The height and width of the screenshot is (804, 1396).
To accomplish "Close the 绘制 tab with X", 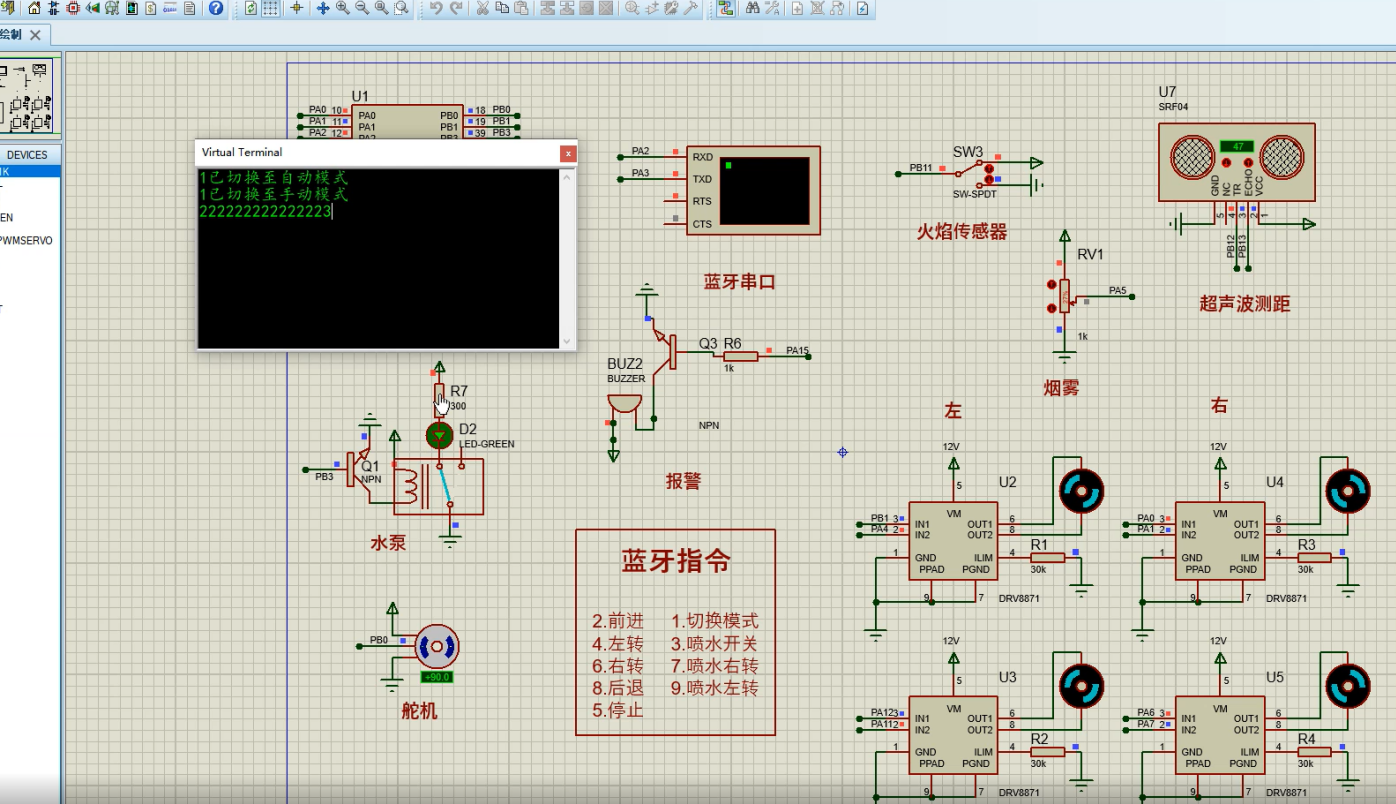I will tap(35, 34).
